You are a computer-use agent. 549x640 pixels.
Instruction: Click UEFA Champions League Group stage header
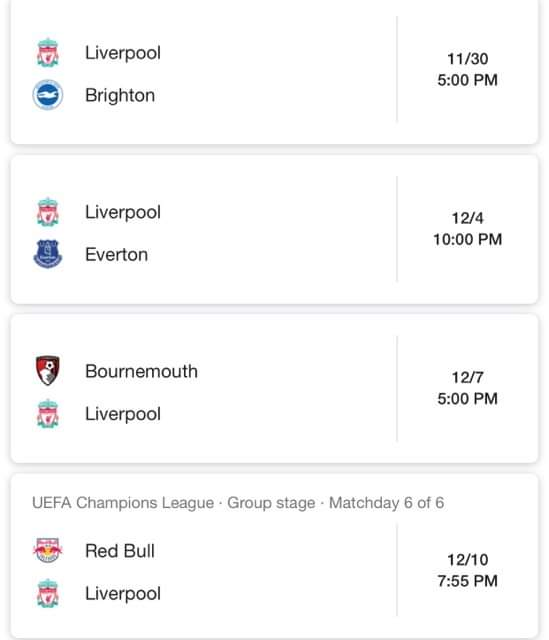pyautogui.click(x=238, y=503)
